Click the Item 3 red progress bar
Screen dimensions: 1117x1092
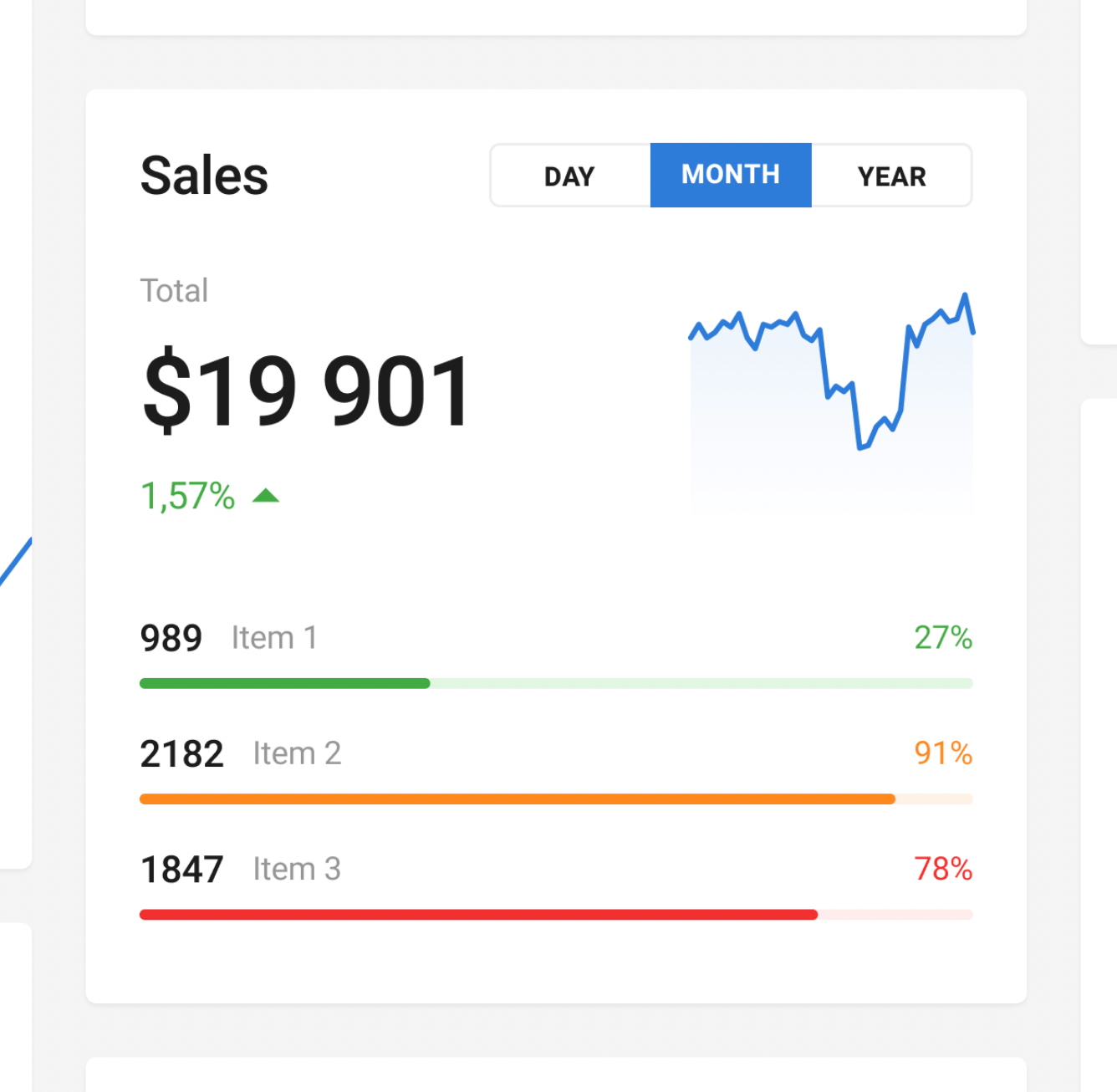478,915
